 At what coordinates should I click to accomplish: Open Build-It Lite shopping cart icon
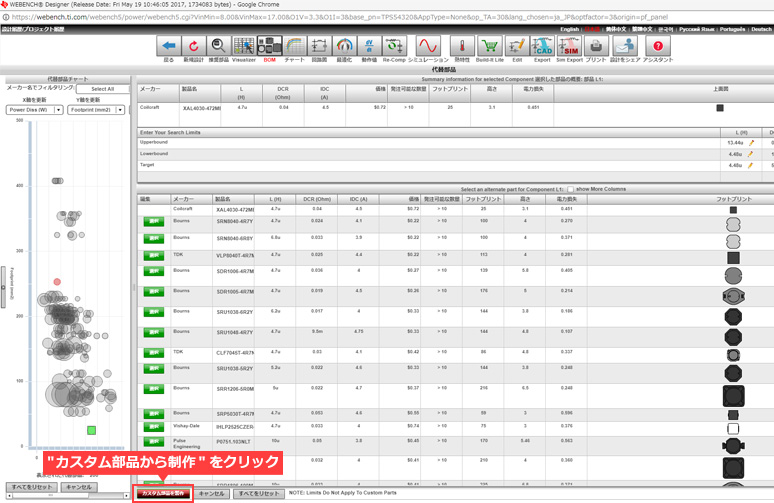click(x=490, y=46)
